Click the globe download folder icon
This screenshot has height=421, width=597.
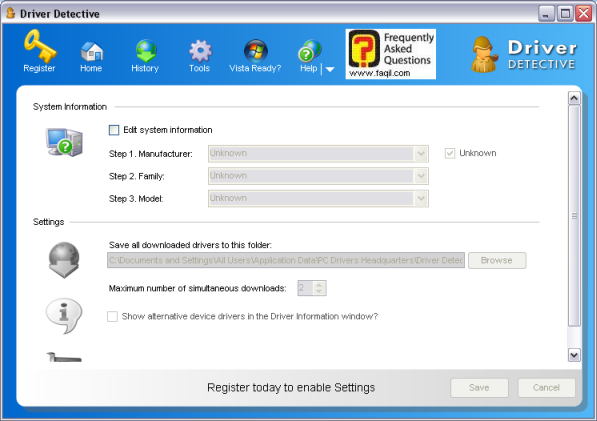[64, 260]
